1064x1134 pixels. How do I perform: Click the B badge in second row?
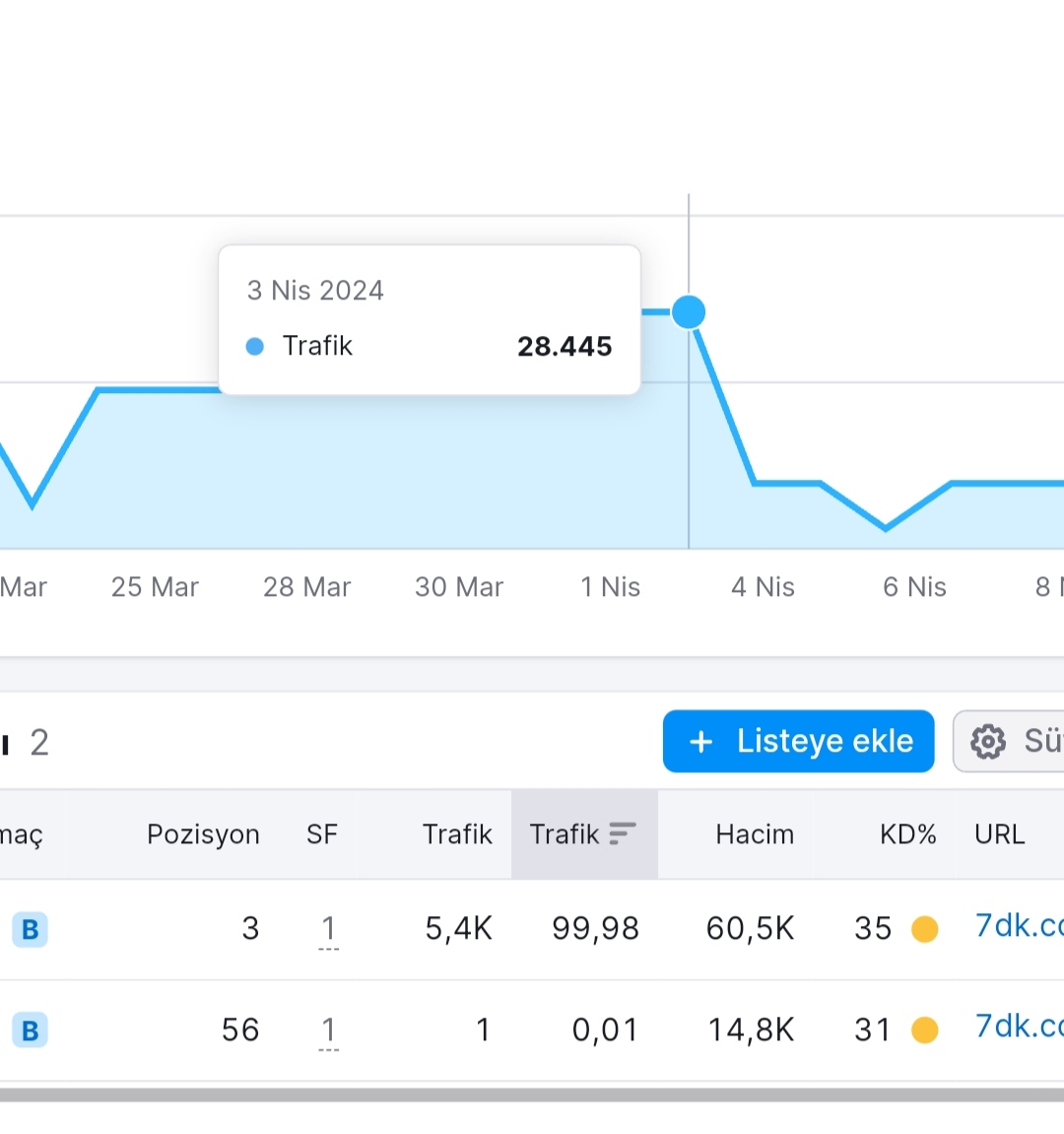point(31,1031)
